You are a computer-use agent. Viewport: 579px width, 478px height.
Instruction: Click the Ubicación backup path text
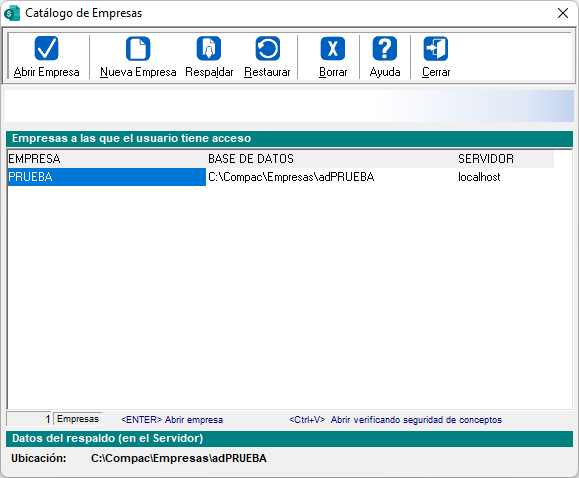click(x=179, y=458)
